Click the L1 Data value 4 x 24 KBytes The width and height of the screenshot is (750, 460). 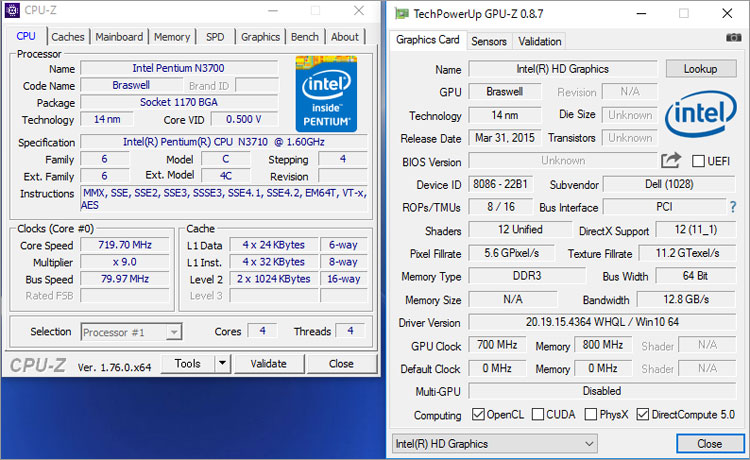274,245
